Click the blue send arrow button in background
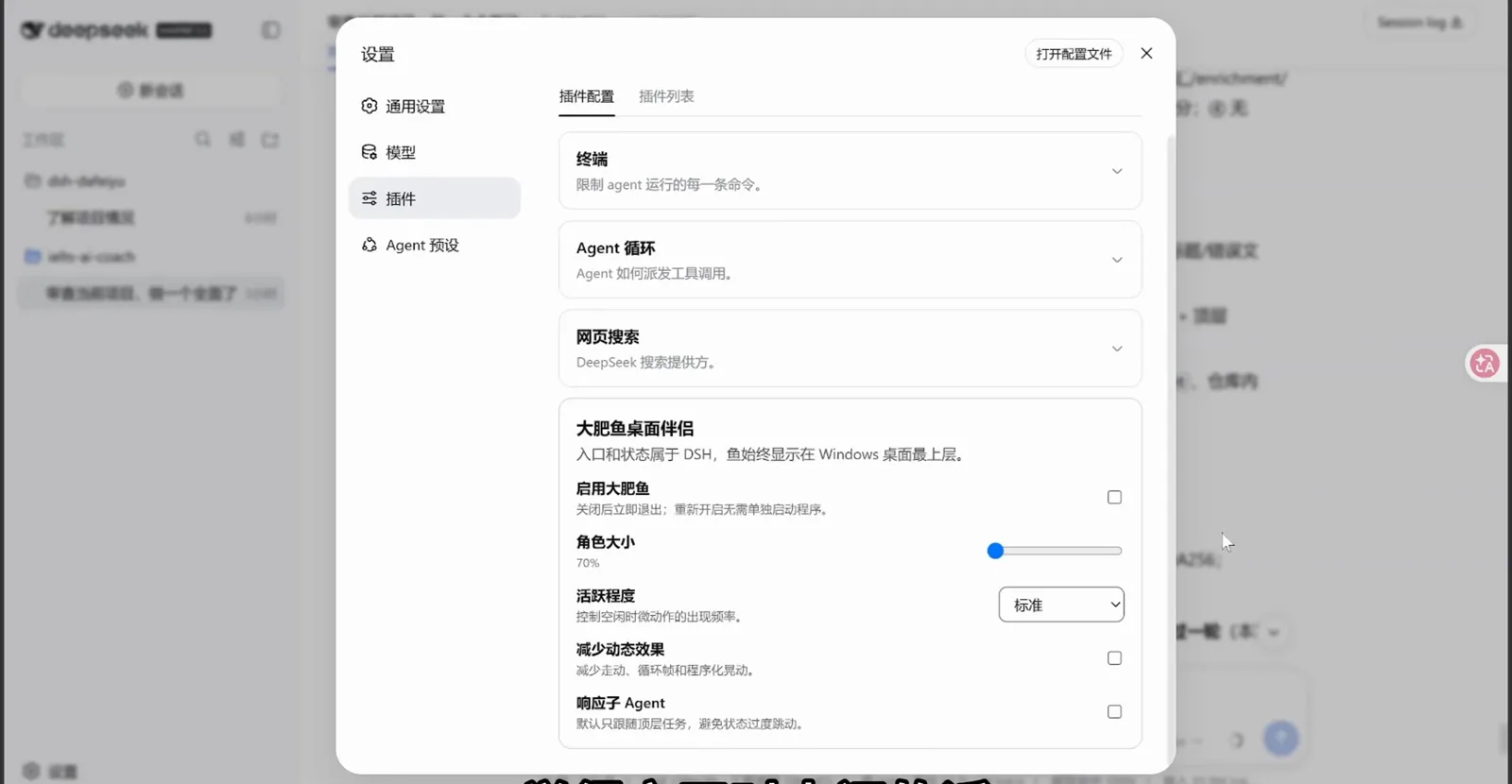1512x784 pixels. click(1280, 738)
